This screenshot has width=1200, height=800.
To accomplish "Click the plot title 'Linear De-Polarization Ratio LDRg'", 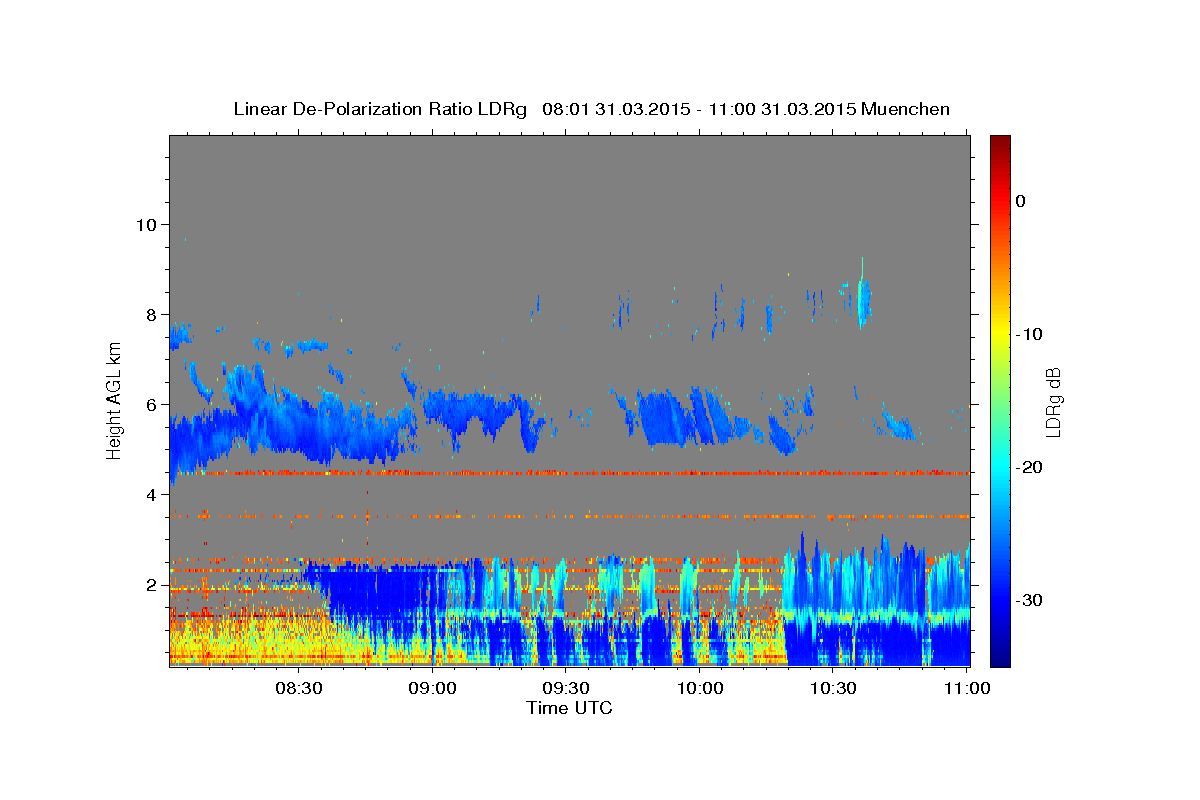I will pyautogui.click(x=379, y=109).
